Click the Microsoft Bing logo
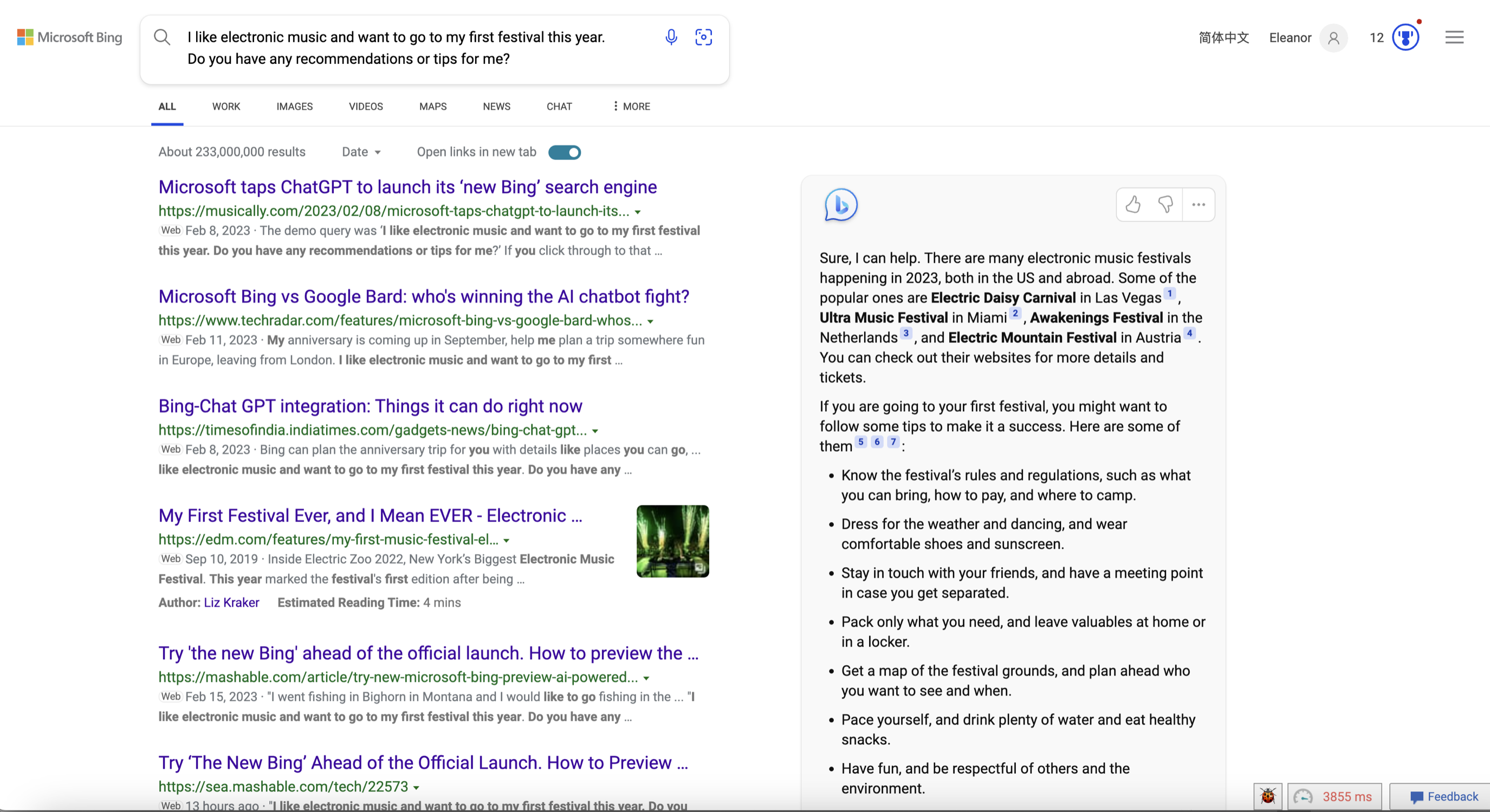 (69, 37)
